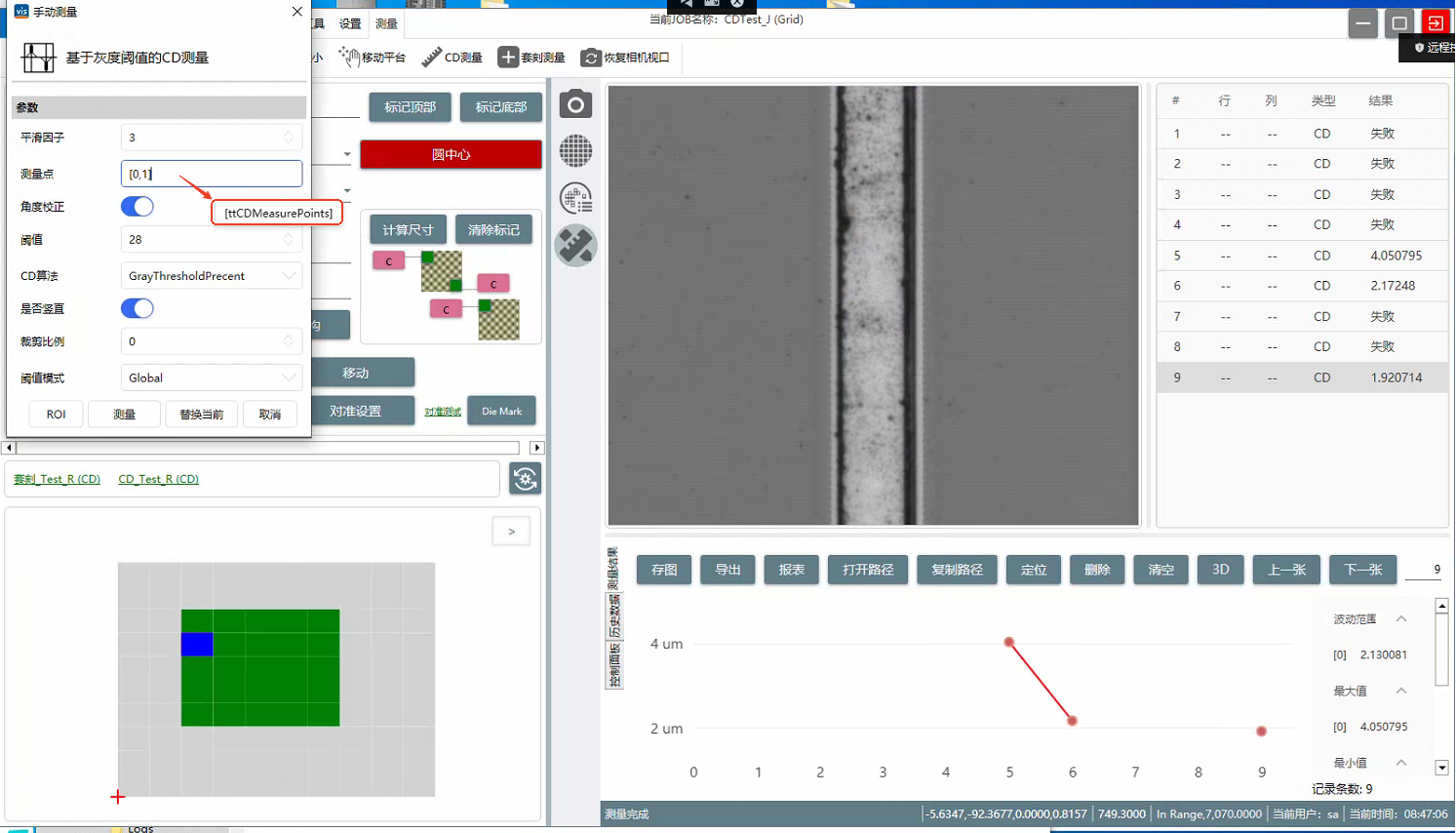Click the camera capture icon
1456x833 pixels.
(575, 104)
